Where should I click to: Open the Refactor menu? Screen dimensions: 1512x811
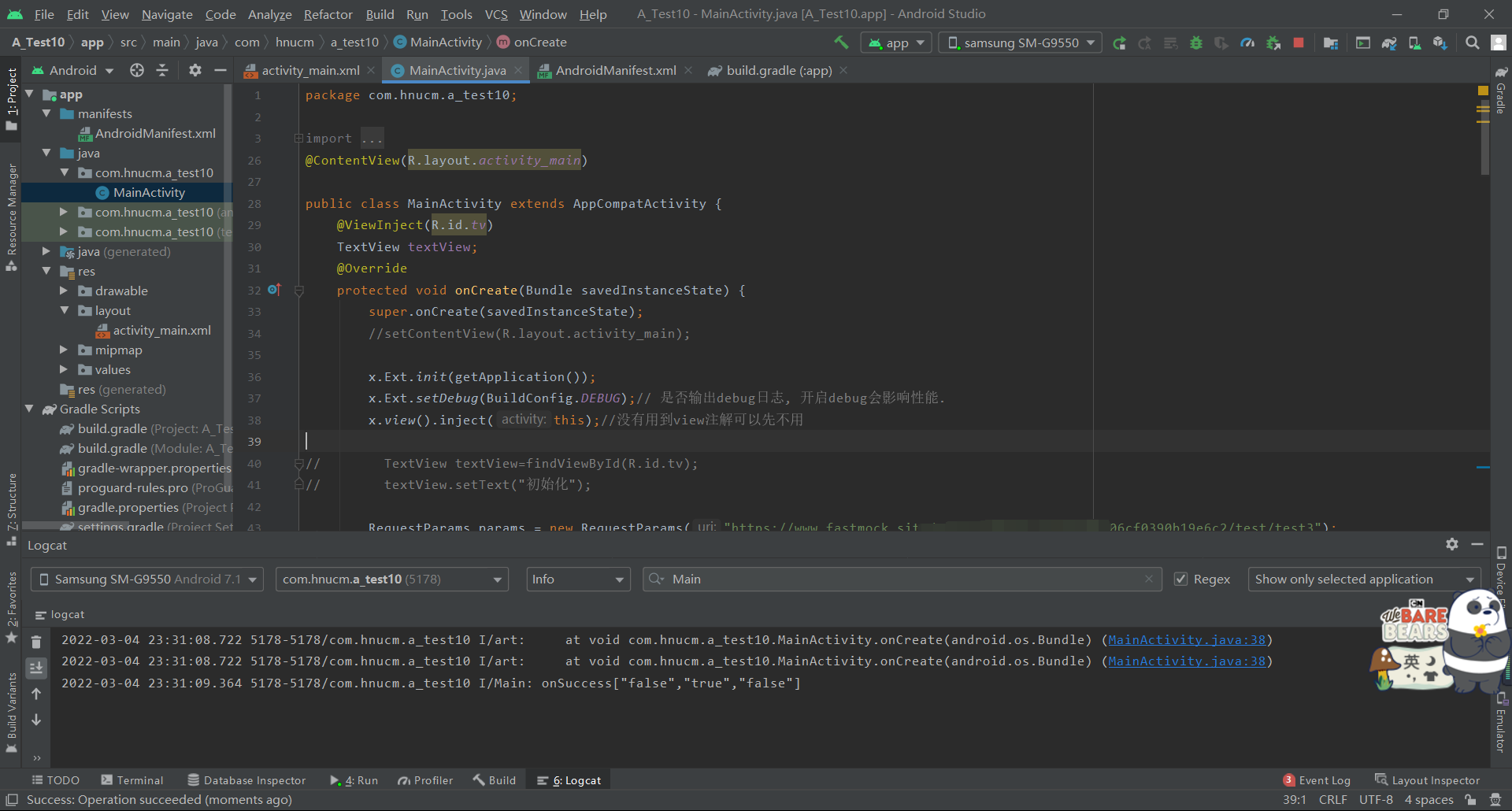pyautogui.click(x=328, y=14)
